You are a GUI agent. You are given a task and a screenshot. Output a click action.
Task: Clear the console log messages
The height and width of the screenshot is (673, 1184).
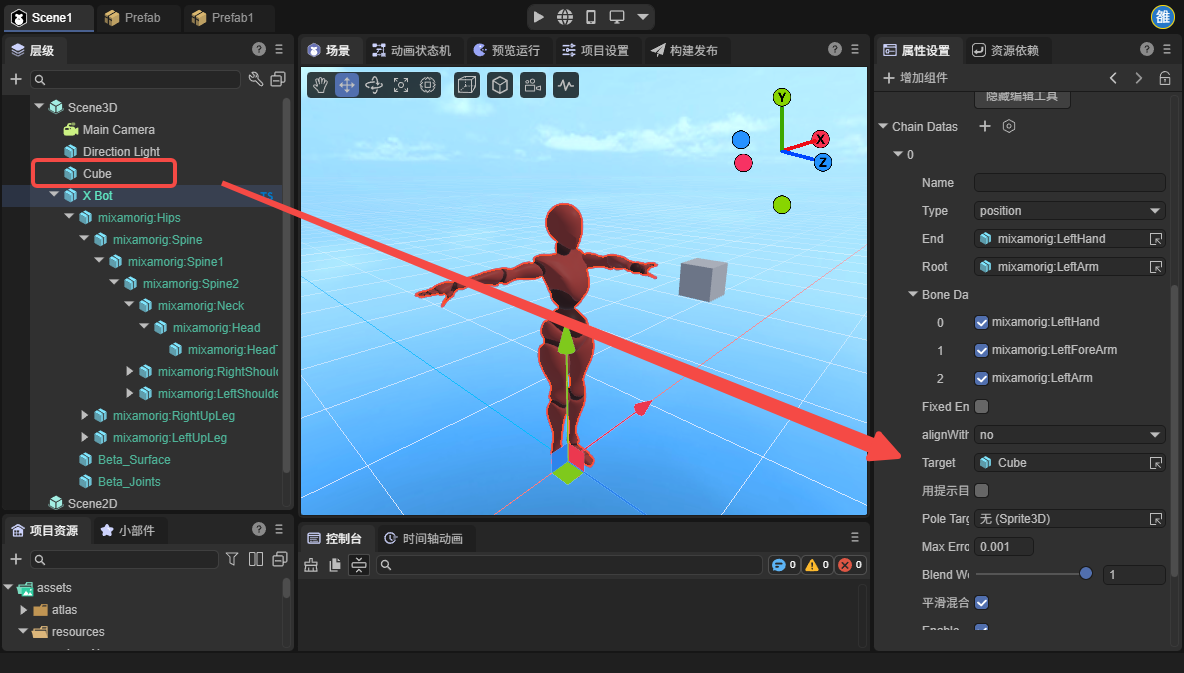point(311,565)
